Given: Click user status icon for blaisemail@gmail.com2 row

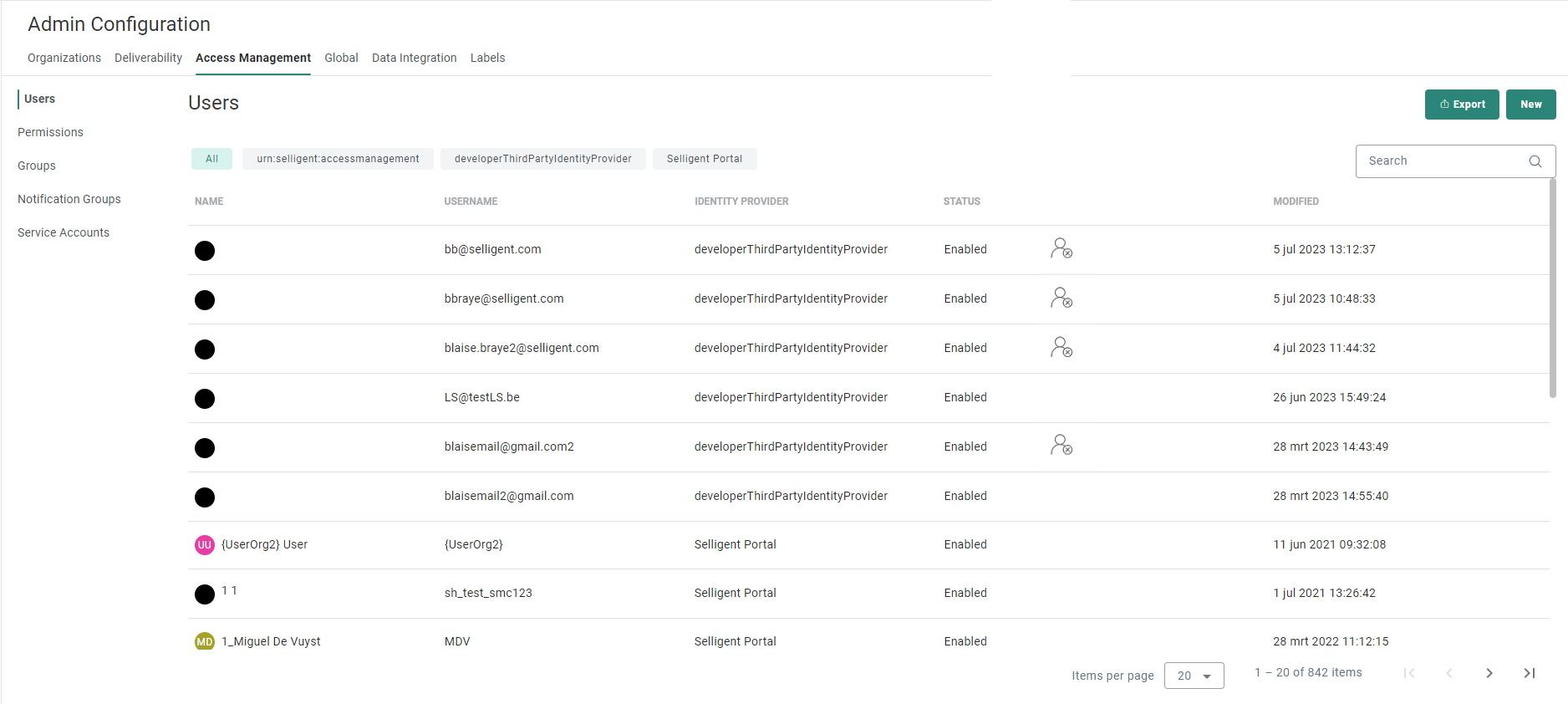Looking at the screenshot, I should (x=1061, y=445).
